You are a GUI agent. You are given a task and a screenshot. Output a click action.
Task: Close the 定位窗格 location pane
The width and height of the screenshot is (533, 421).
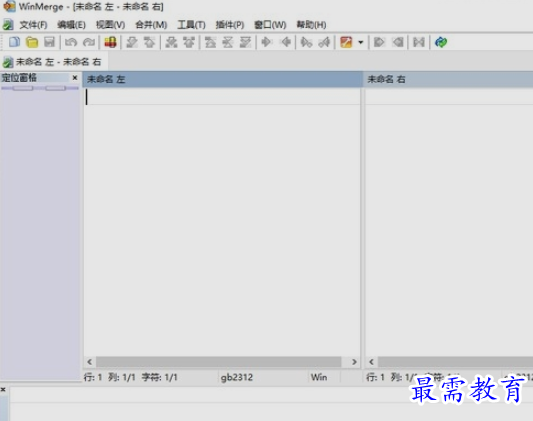75,78
